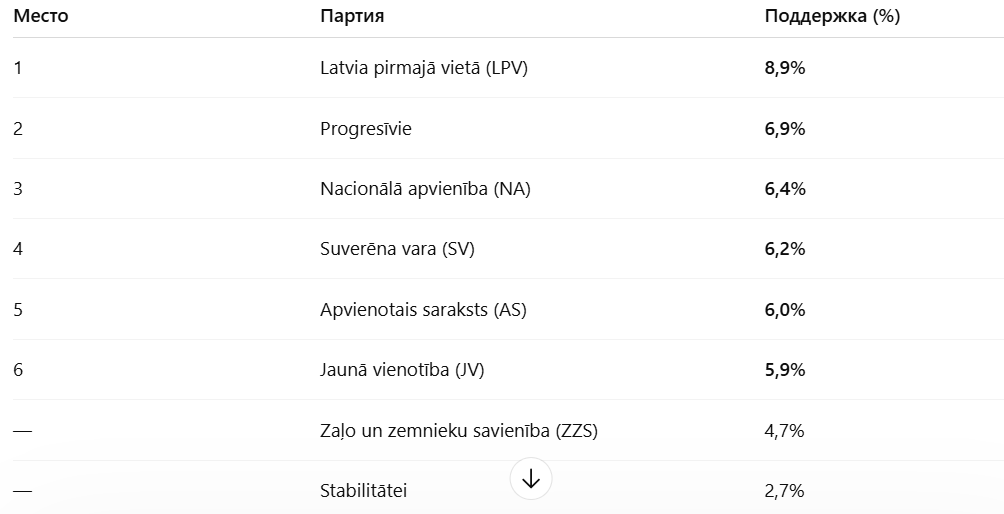
Task: Click the 6,0% support figure
Action: [x=785, y=310]
